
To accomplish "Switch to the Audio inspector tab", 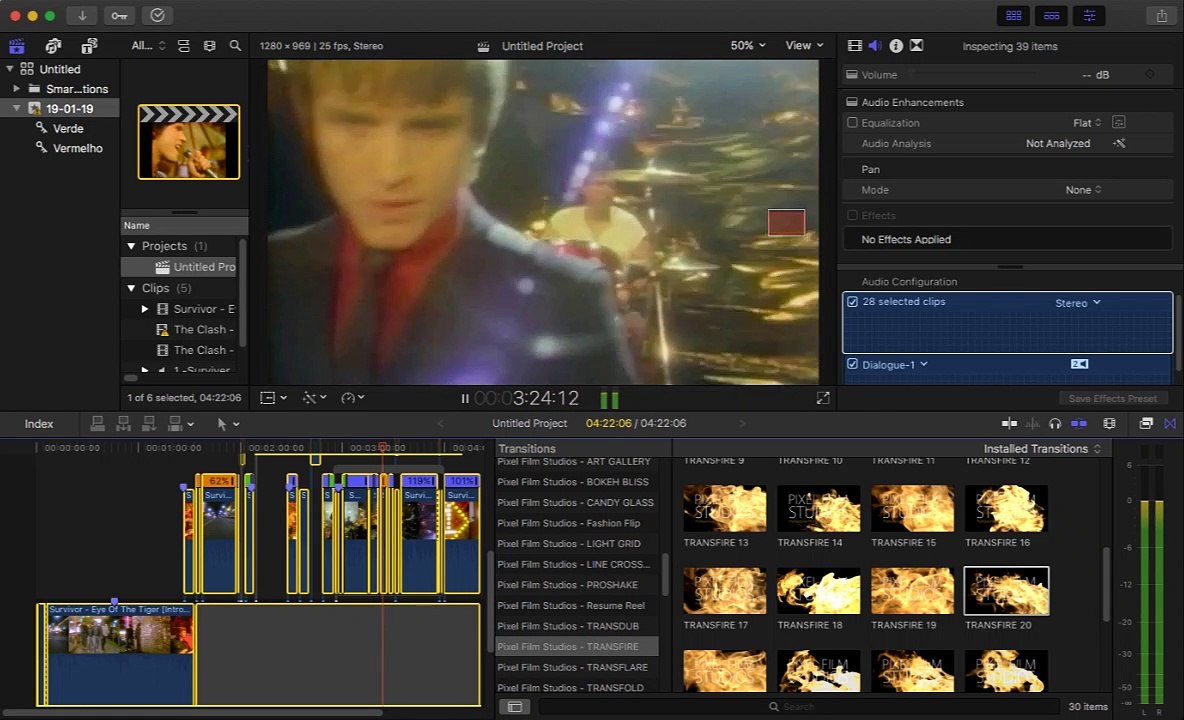I will (x=875, y=46).
